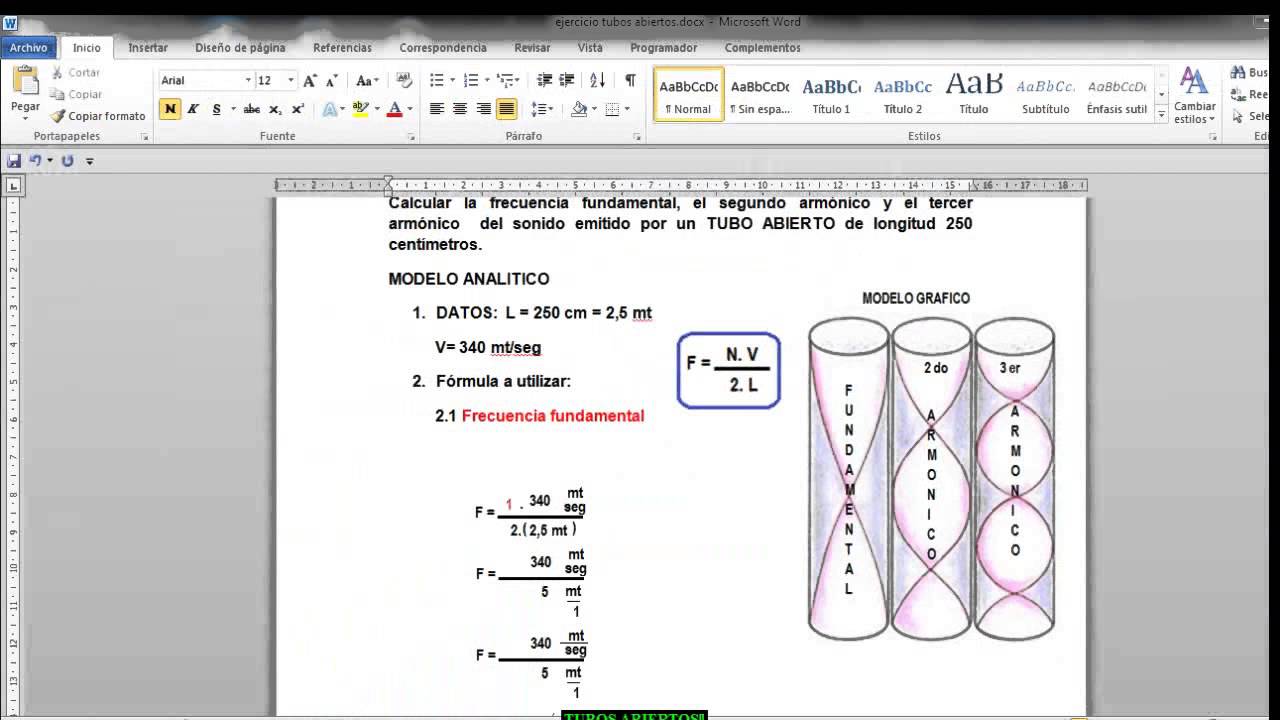Click the numbered list icon
The height and width of the screenshot is (720, 1280).
tap(471, 80)
